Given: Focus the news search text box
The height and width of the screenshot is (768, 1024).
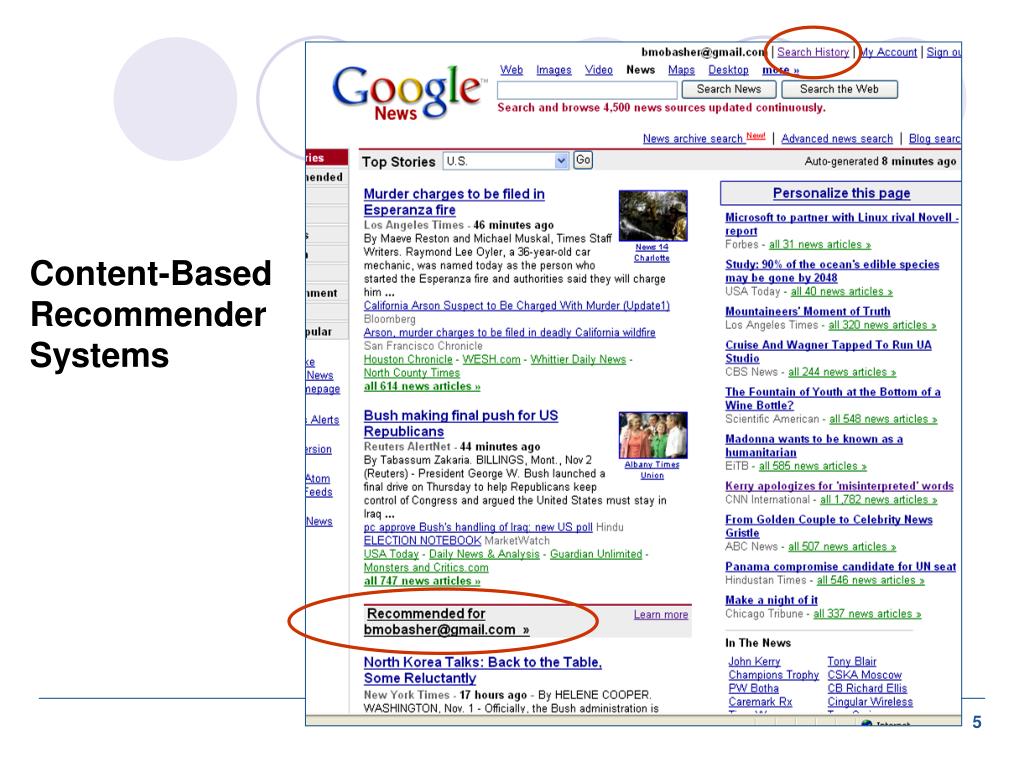Looking at the screenshot, I should pyautogui.click(x=587, y=90).
